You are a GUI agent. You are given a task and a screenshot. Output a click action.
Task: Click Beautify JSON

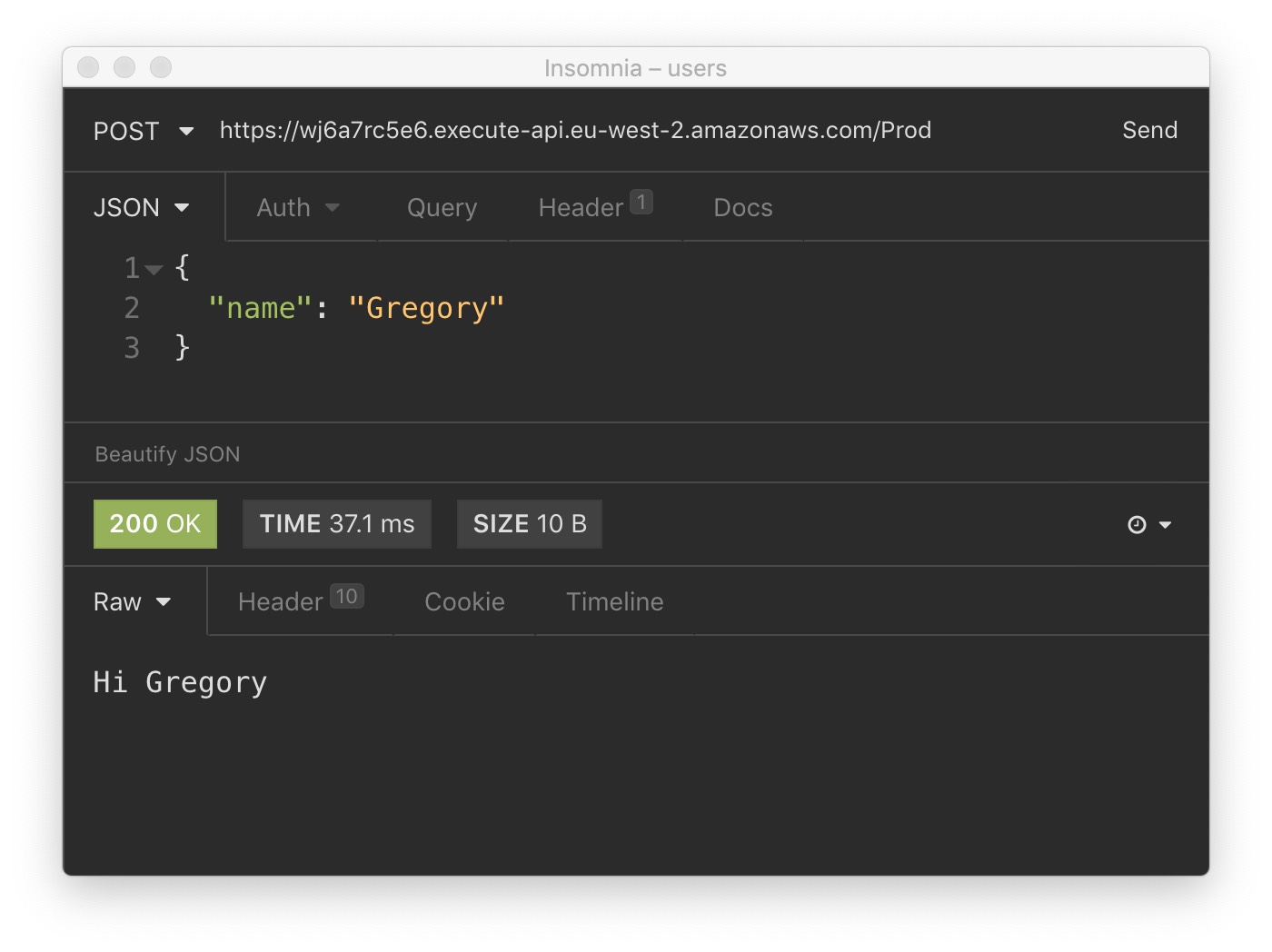pyautogui.click(x=166, y=453)
